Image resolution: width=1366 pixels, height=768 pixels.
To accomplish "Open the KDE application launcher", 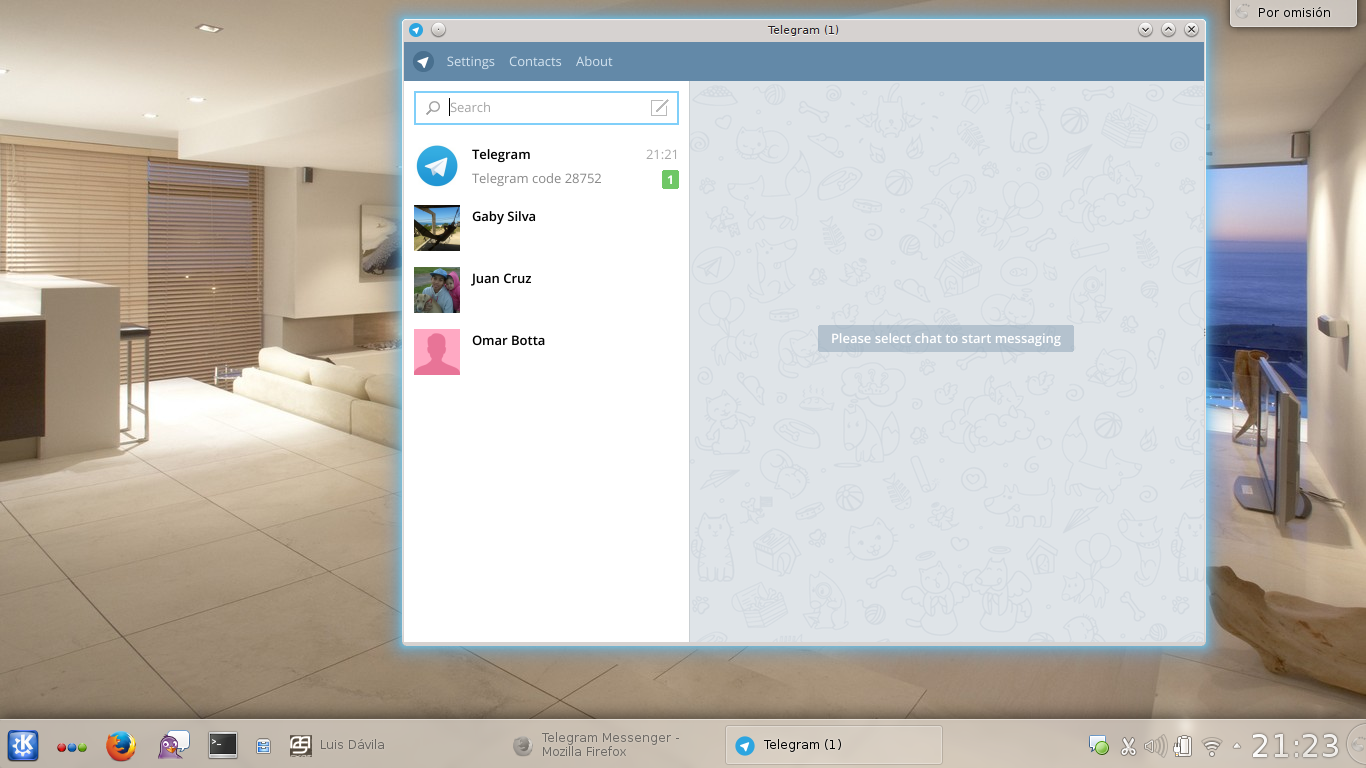I will click(x=23, y=745).
